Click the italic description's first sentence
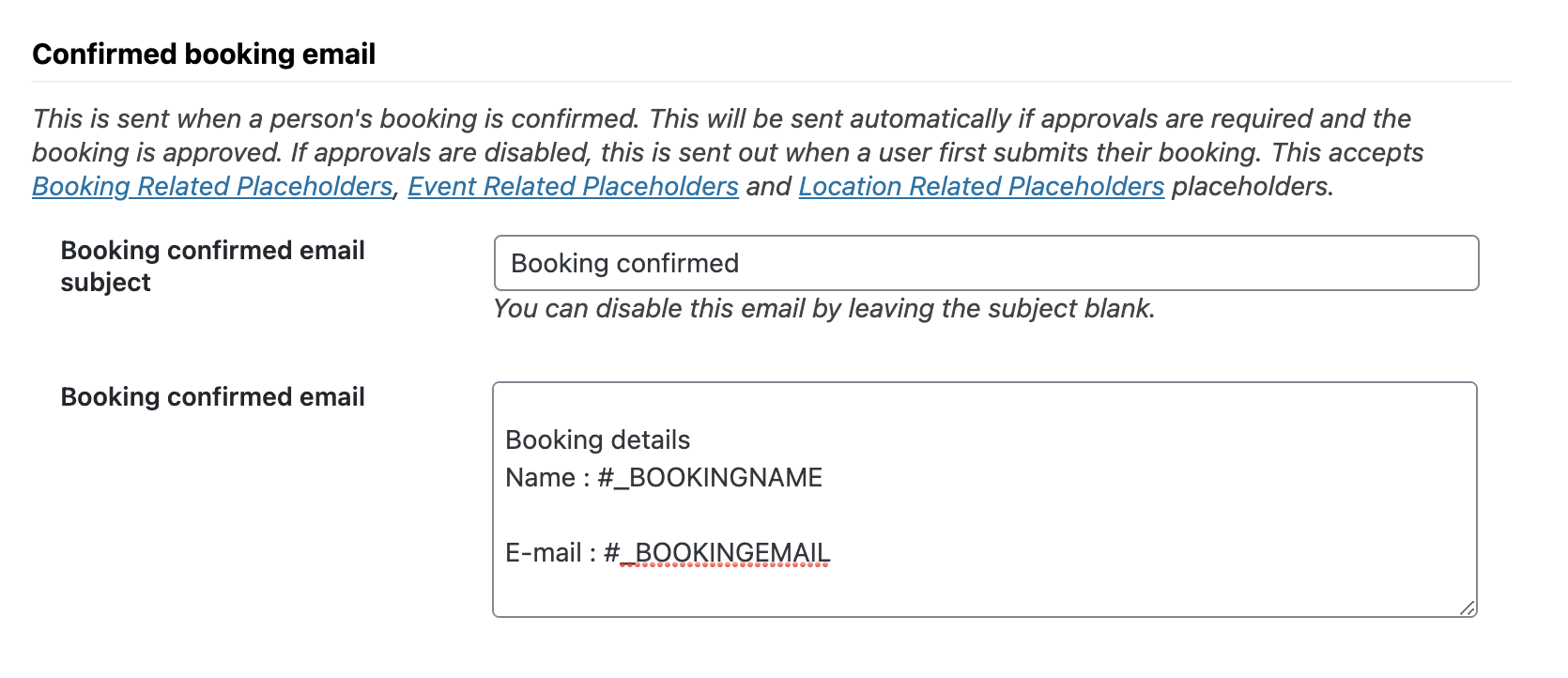This screenshot has height=678, width=1568. [x=335, y=119]
